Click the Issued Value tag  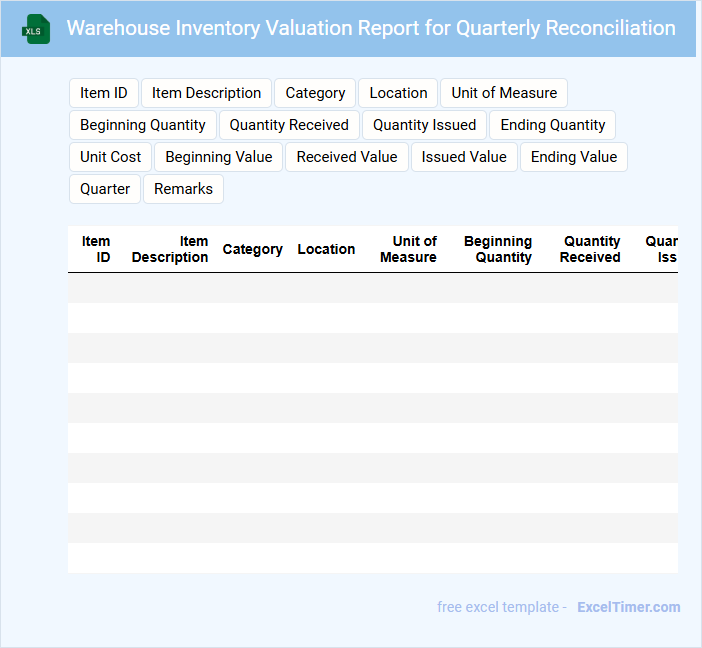click(464, 157)
